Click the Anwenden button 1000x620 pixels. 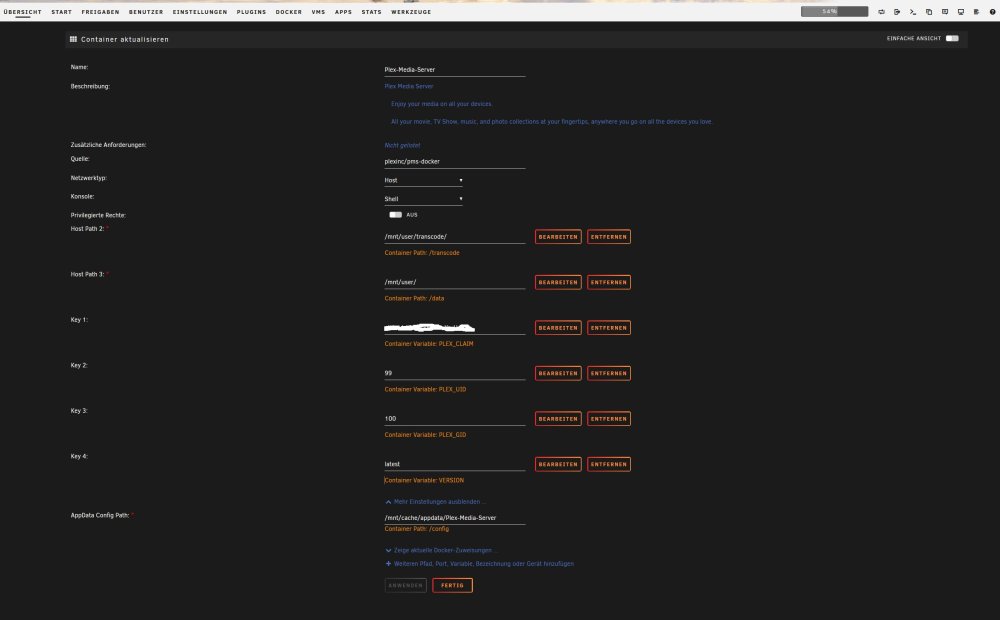tap(406, 586)
